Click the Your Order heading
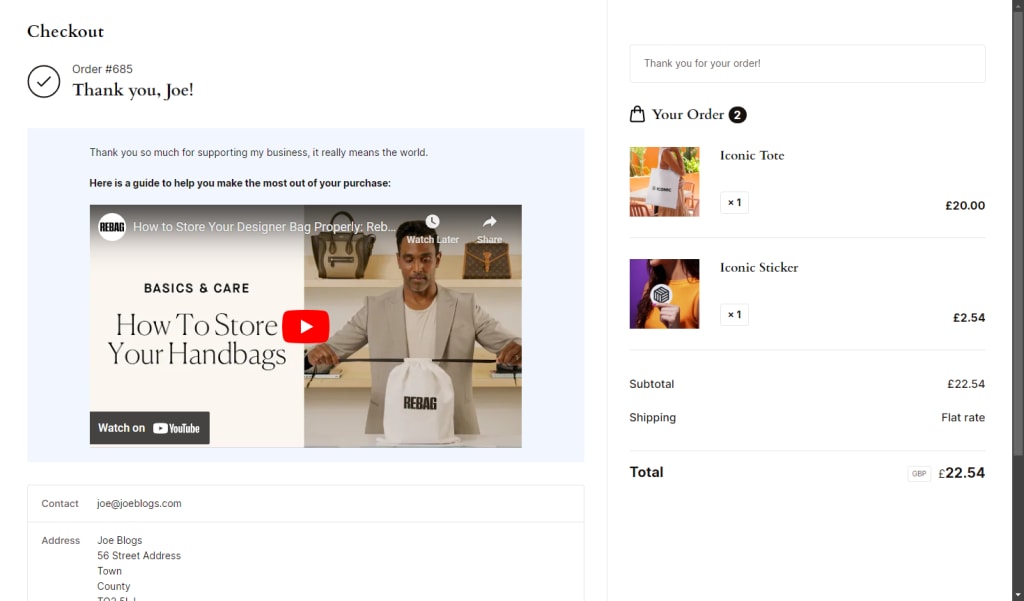Viewport: 1024px width, 601px height. click(x=688, y=115)
